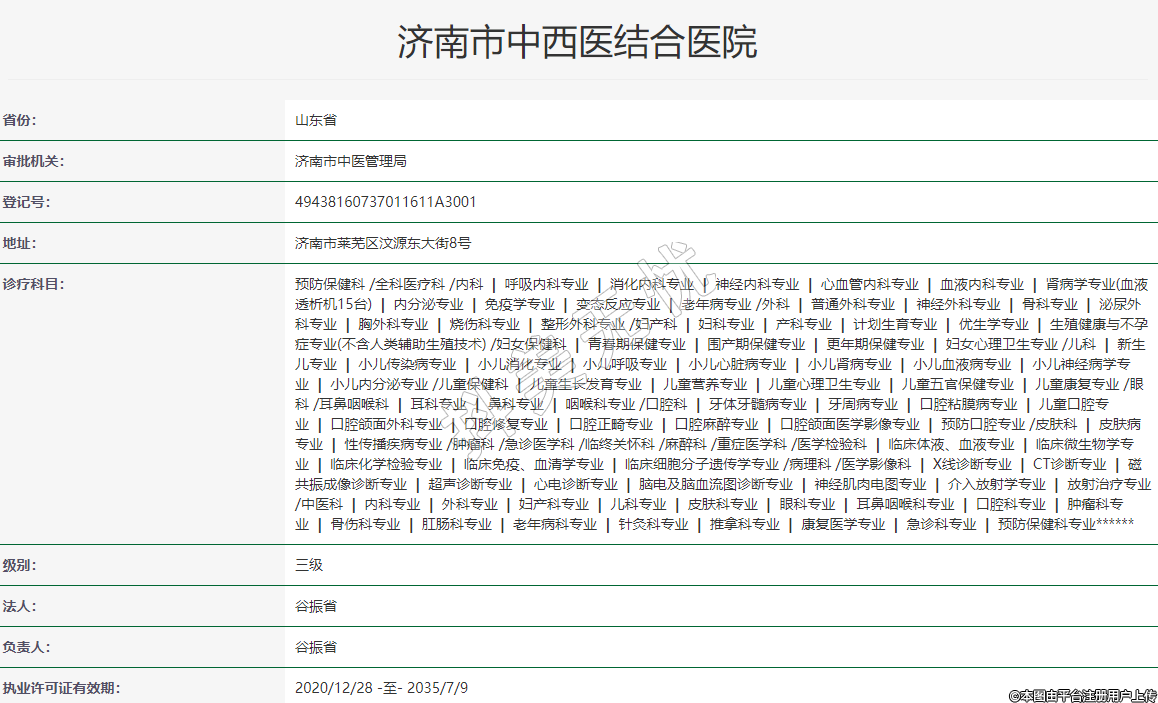Select the 级别 row label

click(19, 565)
